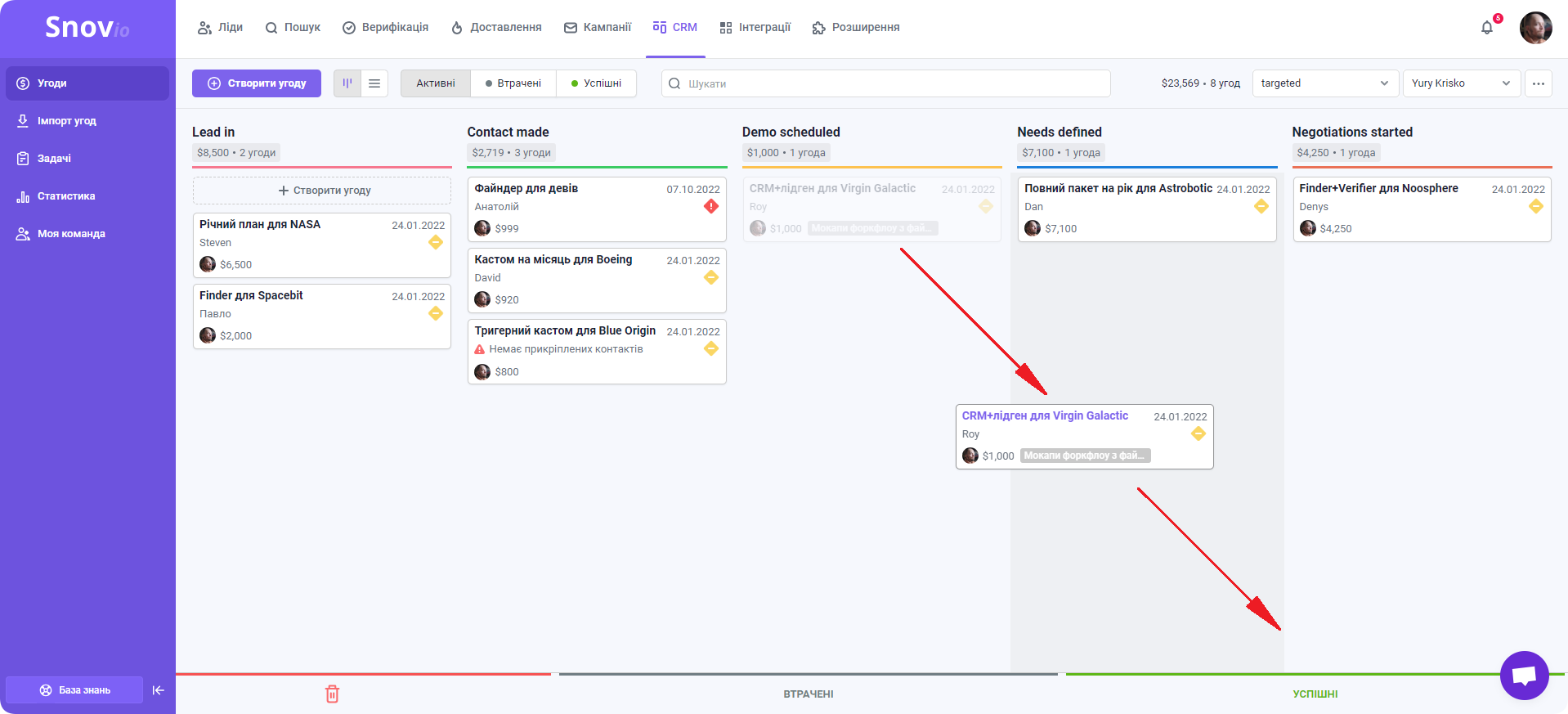The width and height of the screenshot is (1568, 714).
Task: Click priority icon on Finder+Verifier для Noosphere
Action: pyautogui.click(x=1536, y=206)
